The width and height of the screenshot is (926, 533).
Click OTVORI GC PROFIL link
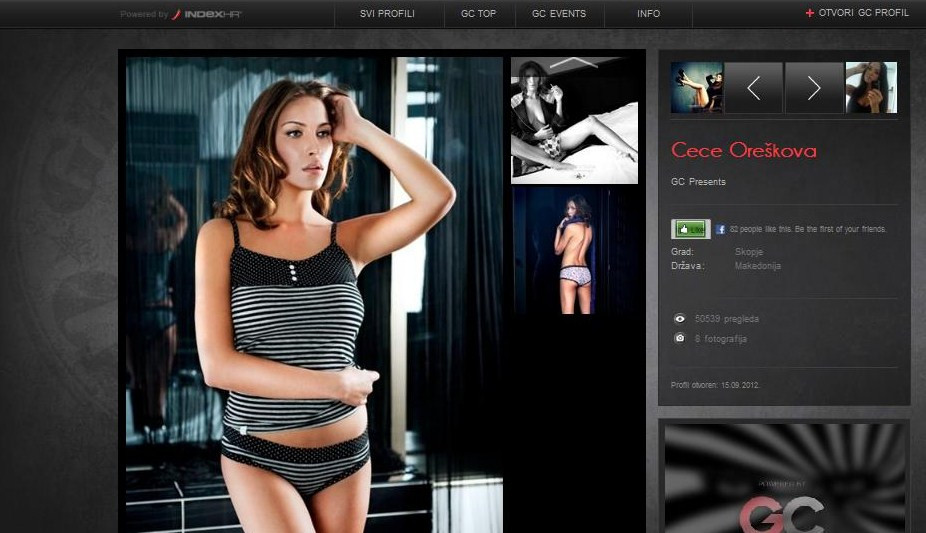tap(863, 13)
